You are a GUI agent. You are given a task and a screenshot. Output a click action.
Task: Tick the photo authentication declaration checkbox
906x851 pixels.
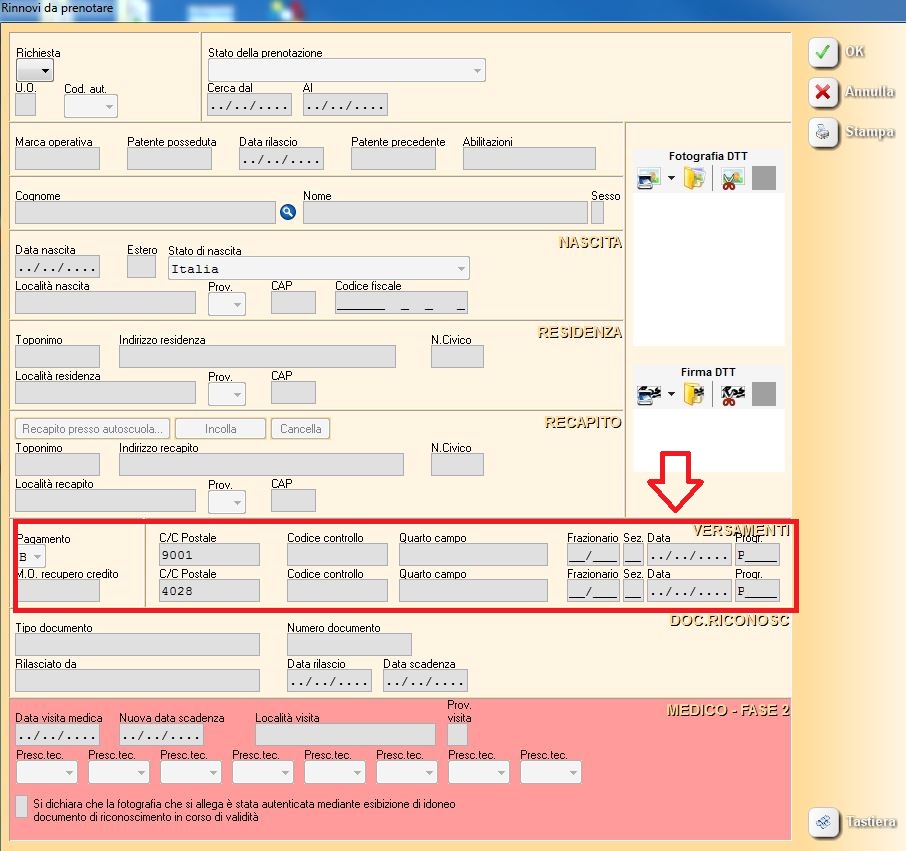23,806
